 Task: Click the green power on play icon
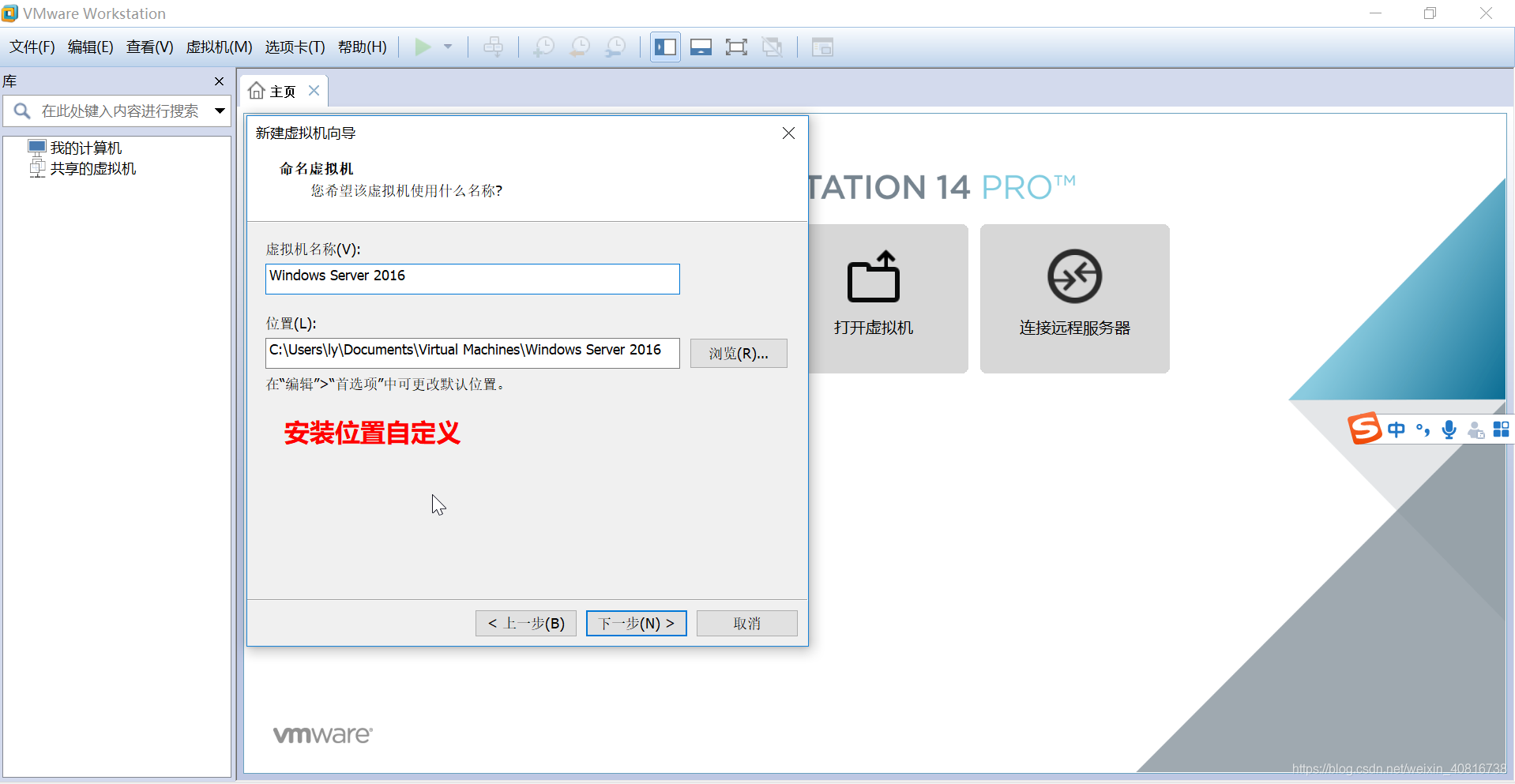click(423, 47)
